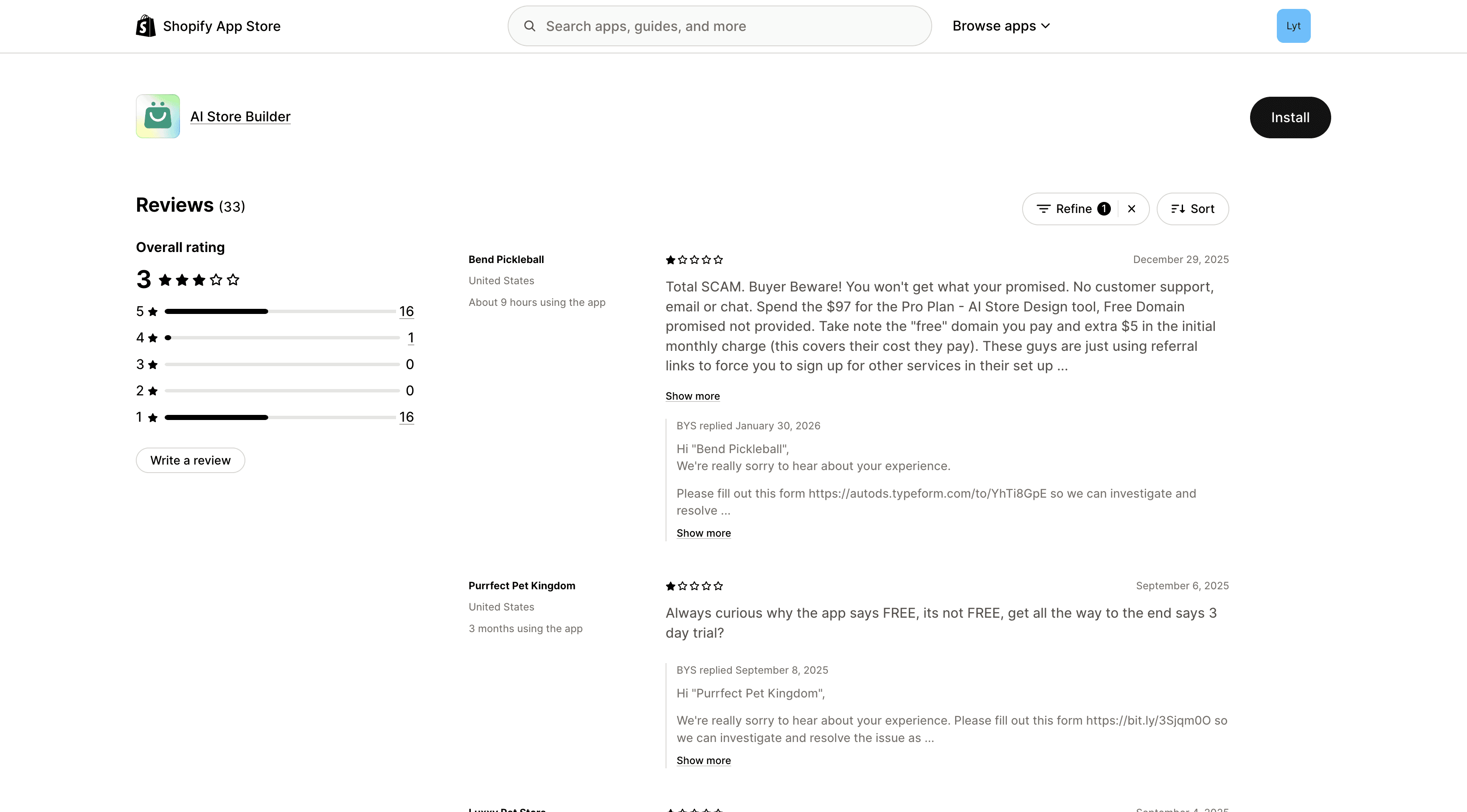The image size is (1467, 812).
Task: Open the Sort options
Action: tap(1192, 209)
